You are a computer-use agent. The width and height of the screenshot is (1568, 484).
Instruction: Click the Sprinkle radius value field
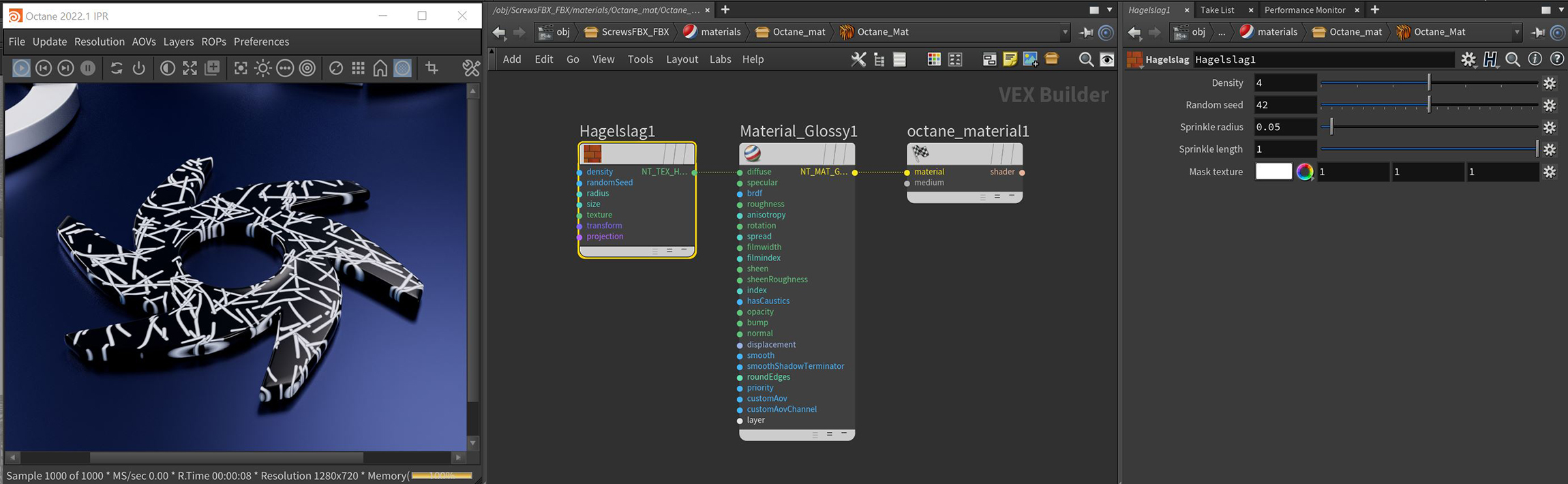(1284, 127)
